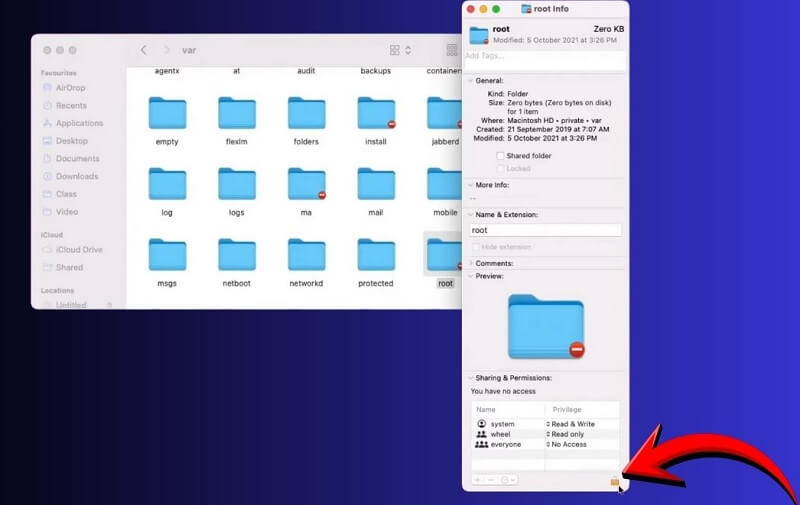Select the msgs folder in Finder
Image resolution: width=800 pixels, height=505 pixels.
coord(167,255)
